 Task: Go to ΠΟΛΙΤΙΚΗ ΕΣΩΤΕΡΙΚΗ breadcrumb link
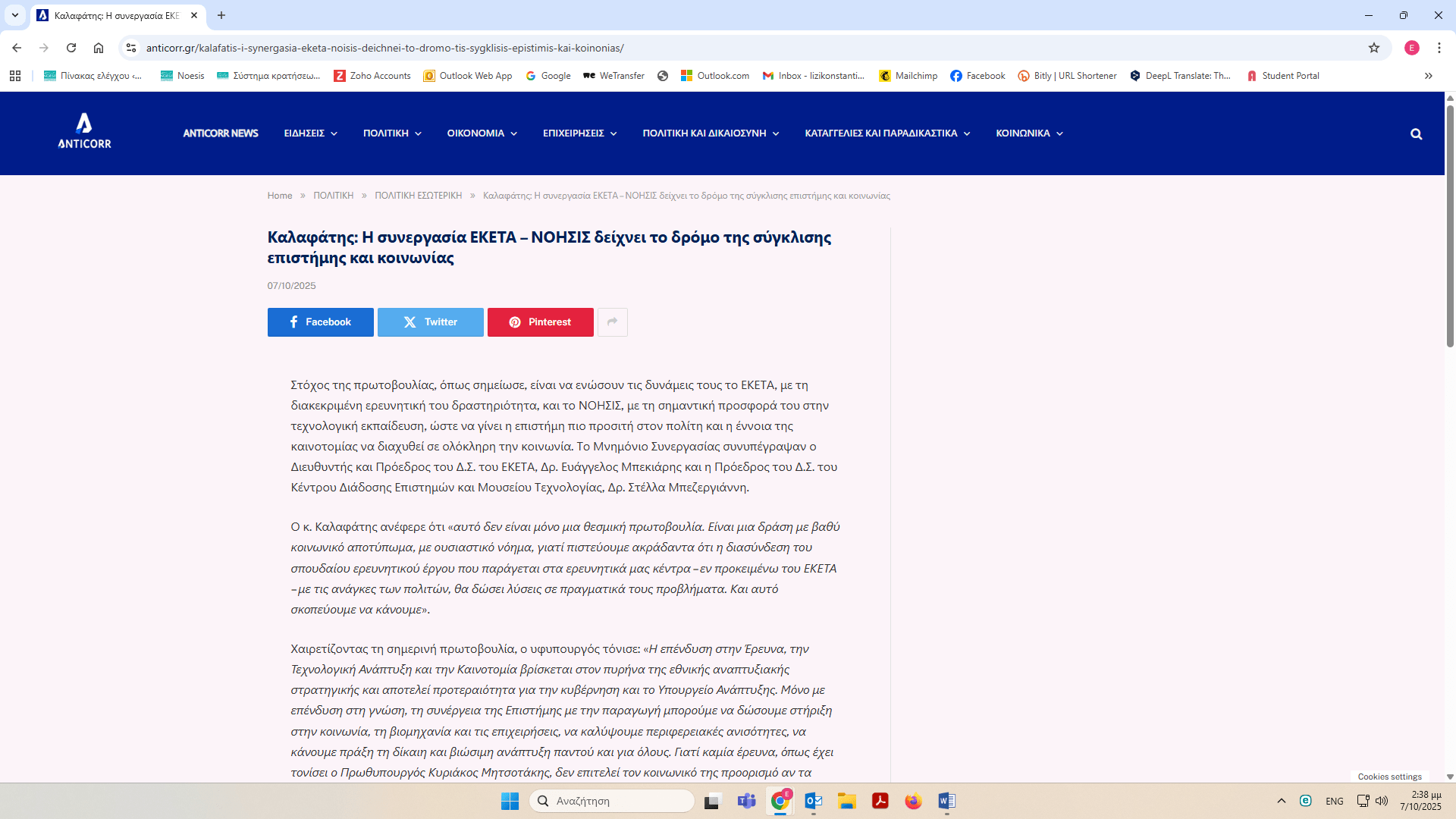[418, 196]
